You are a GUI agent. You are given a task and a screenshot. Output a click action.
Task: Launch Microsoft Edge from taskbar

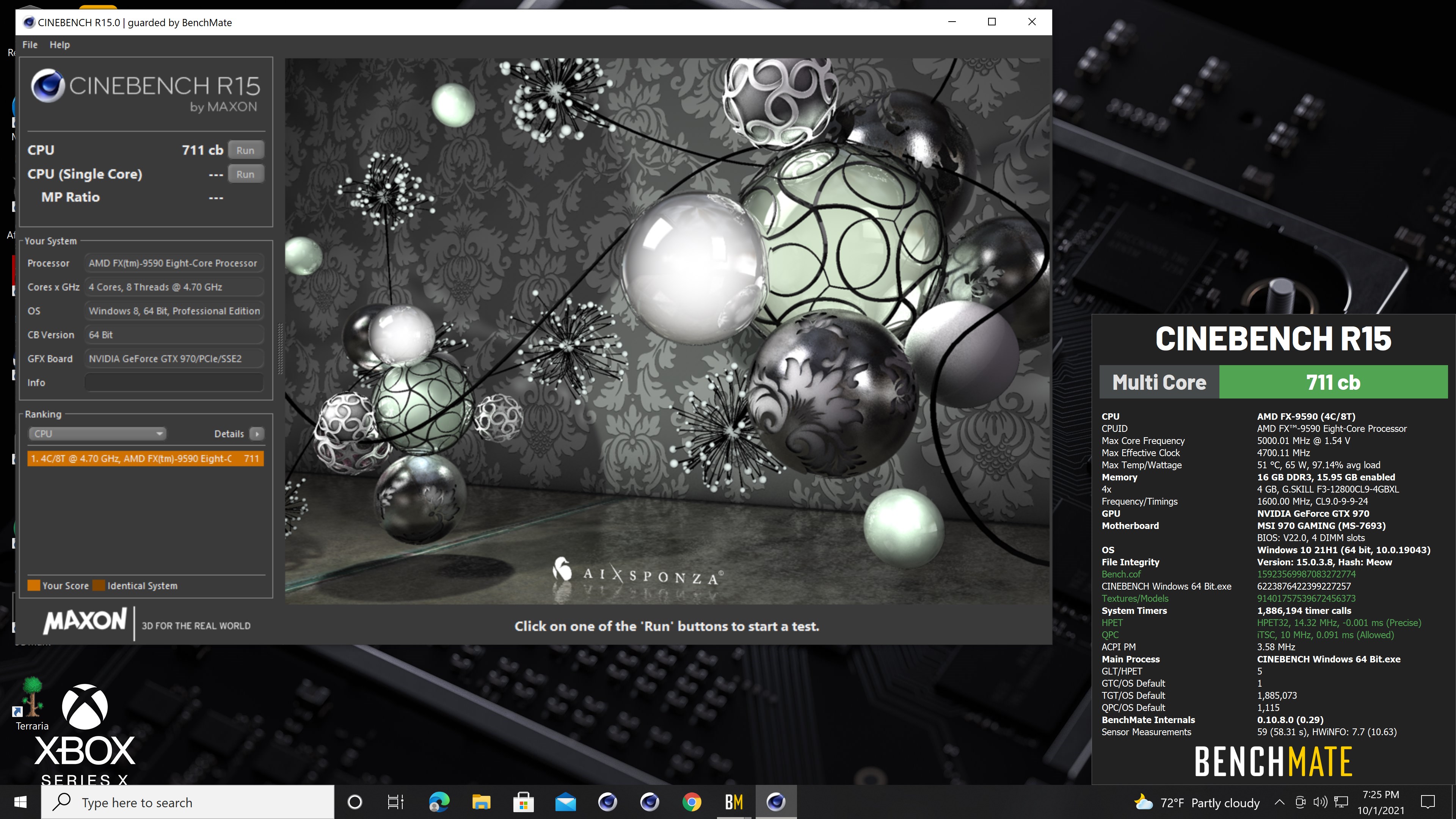(439, 802)
